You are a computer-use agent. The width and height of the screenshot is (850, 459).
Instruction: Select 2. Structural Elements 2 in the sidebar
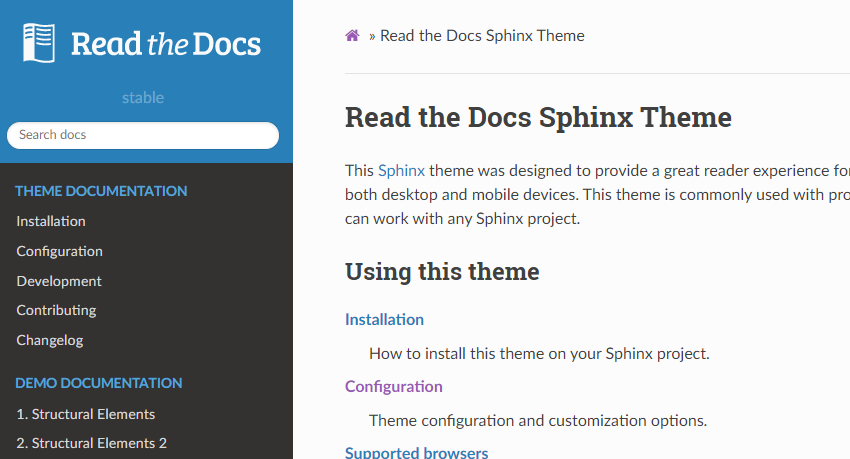pos(92,443)
